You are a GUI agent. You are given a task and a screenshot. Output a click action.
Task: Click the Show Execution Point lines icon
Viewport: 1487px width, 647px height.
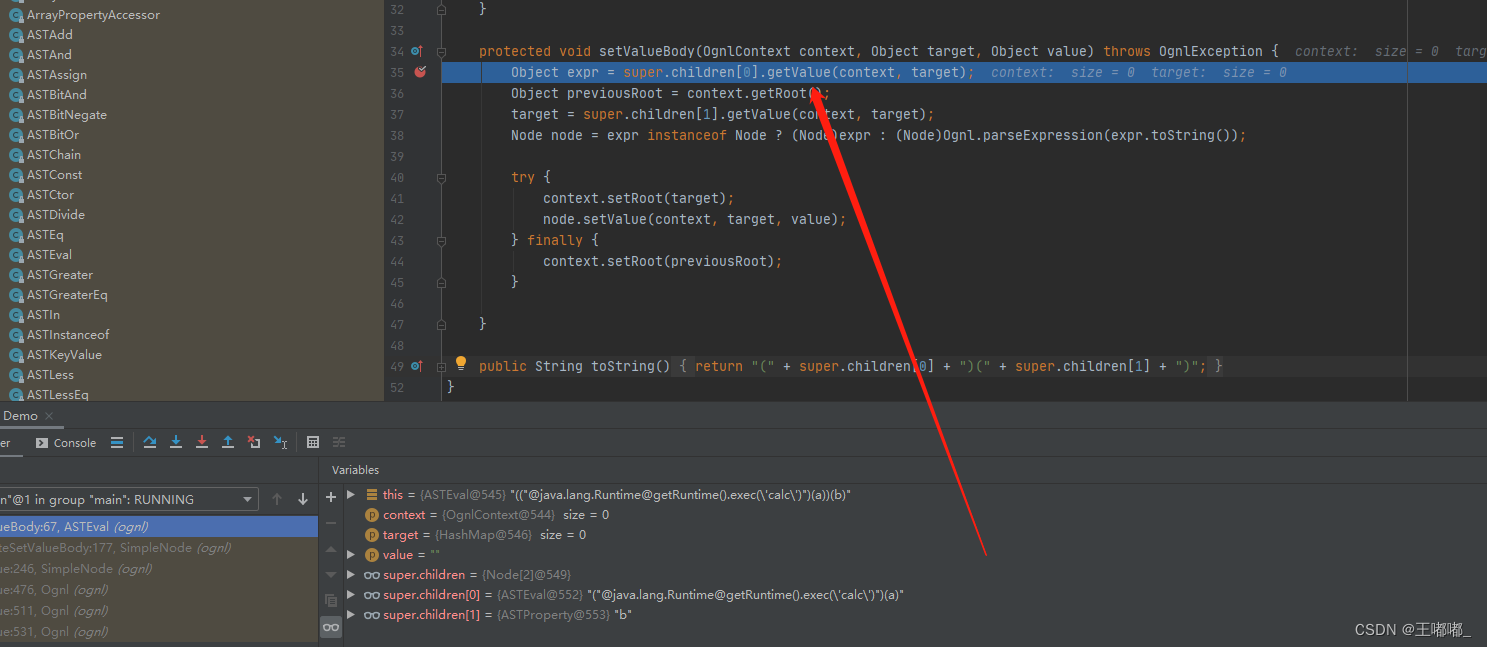point(117,442)
